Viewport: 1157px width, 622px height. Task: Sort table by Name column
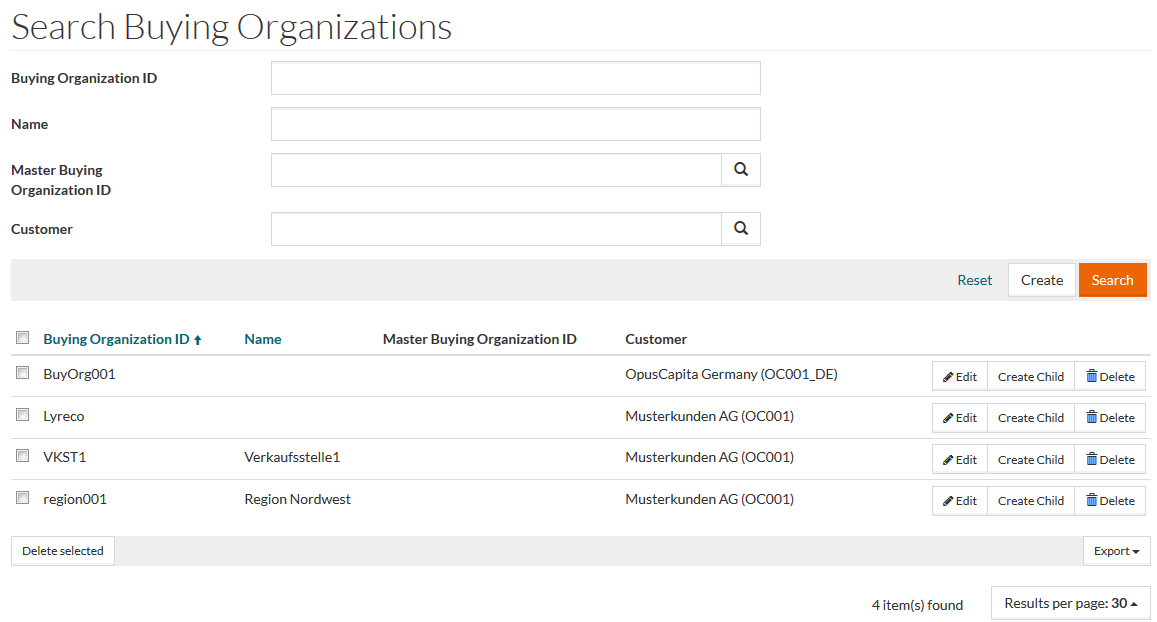coord(262,339)
